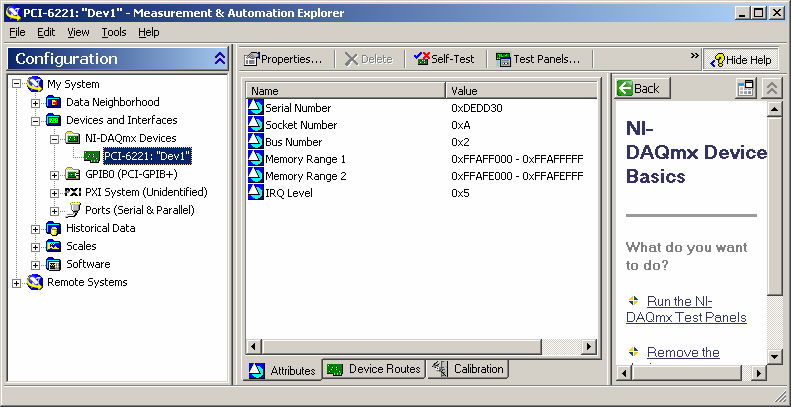Select PCI-6221: "Dev1" tree item
This screenshot has width=791, height=407.
coord(147,156)
